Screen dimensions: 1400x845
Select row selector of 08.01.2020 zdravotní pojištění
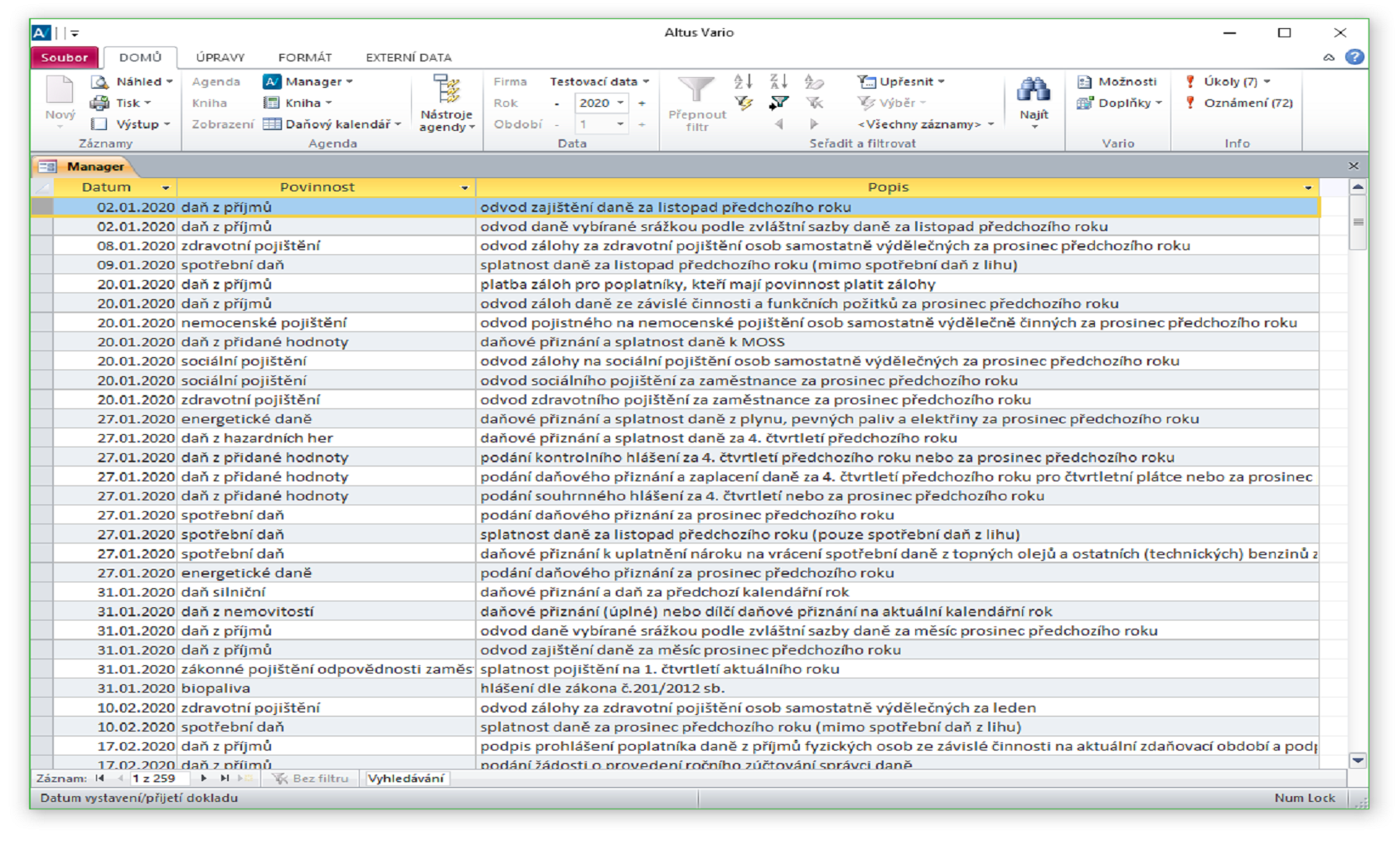click(42, 245)
